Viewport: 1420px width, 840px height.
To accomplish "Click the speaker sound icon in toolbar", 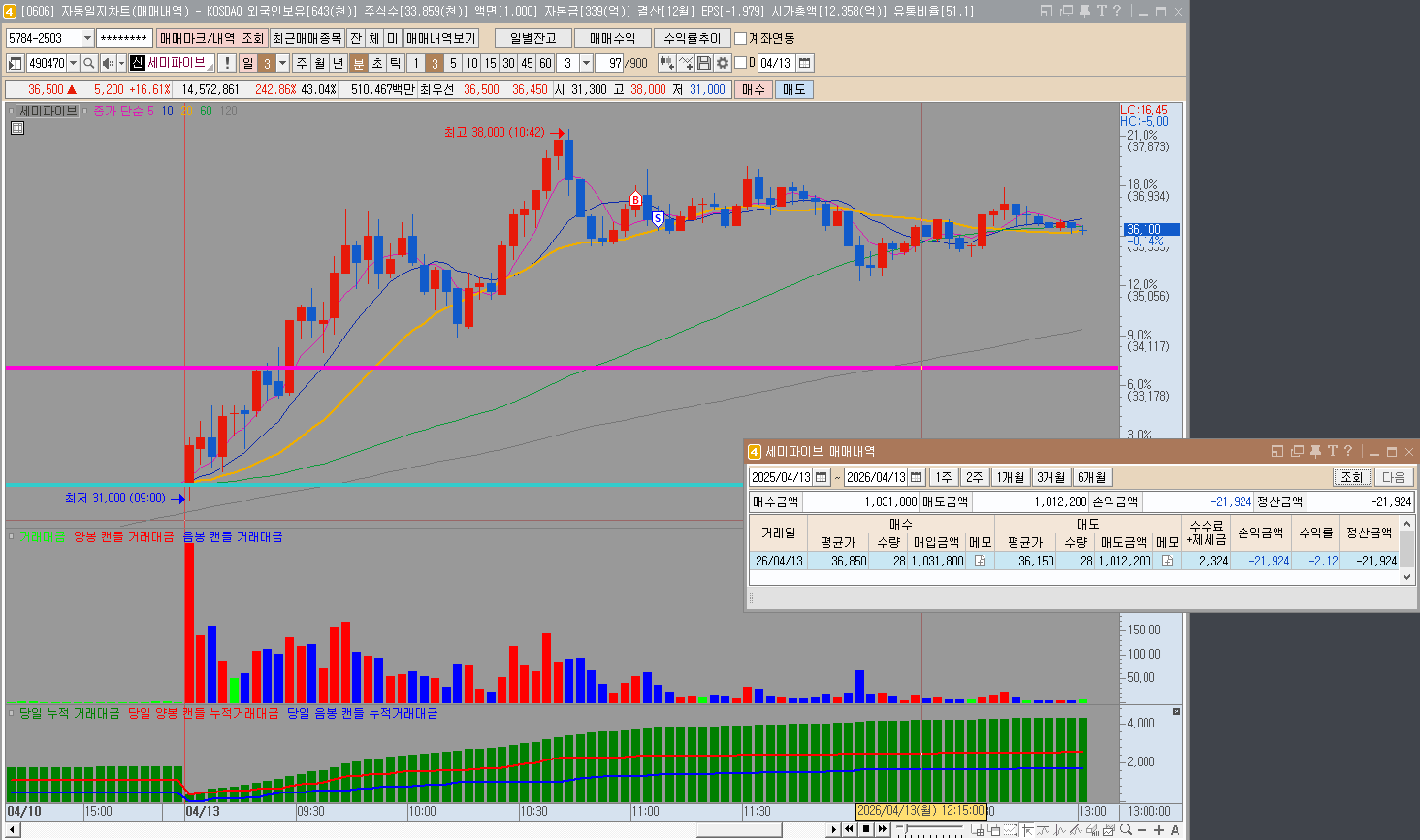I will point(107,63).
